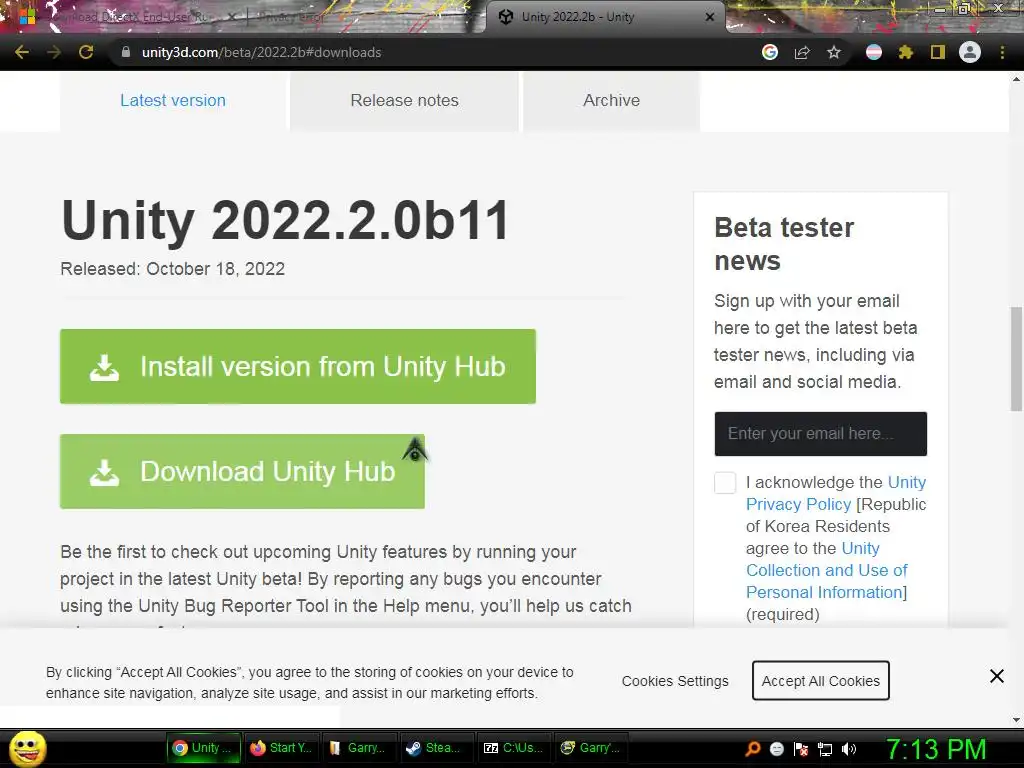Screen dimensions: 1024x768
Task: Open the Chrome profile avatar
Action: pos(970,52)
